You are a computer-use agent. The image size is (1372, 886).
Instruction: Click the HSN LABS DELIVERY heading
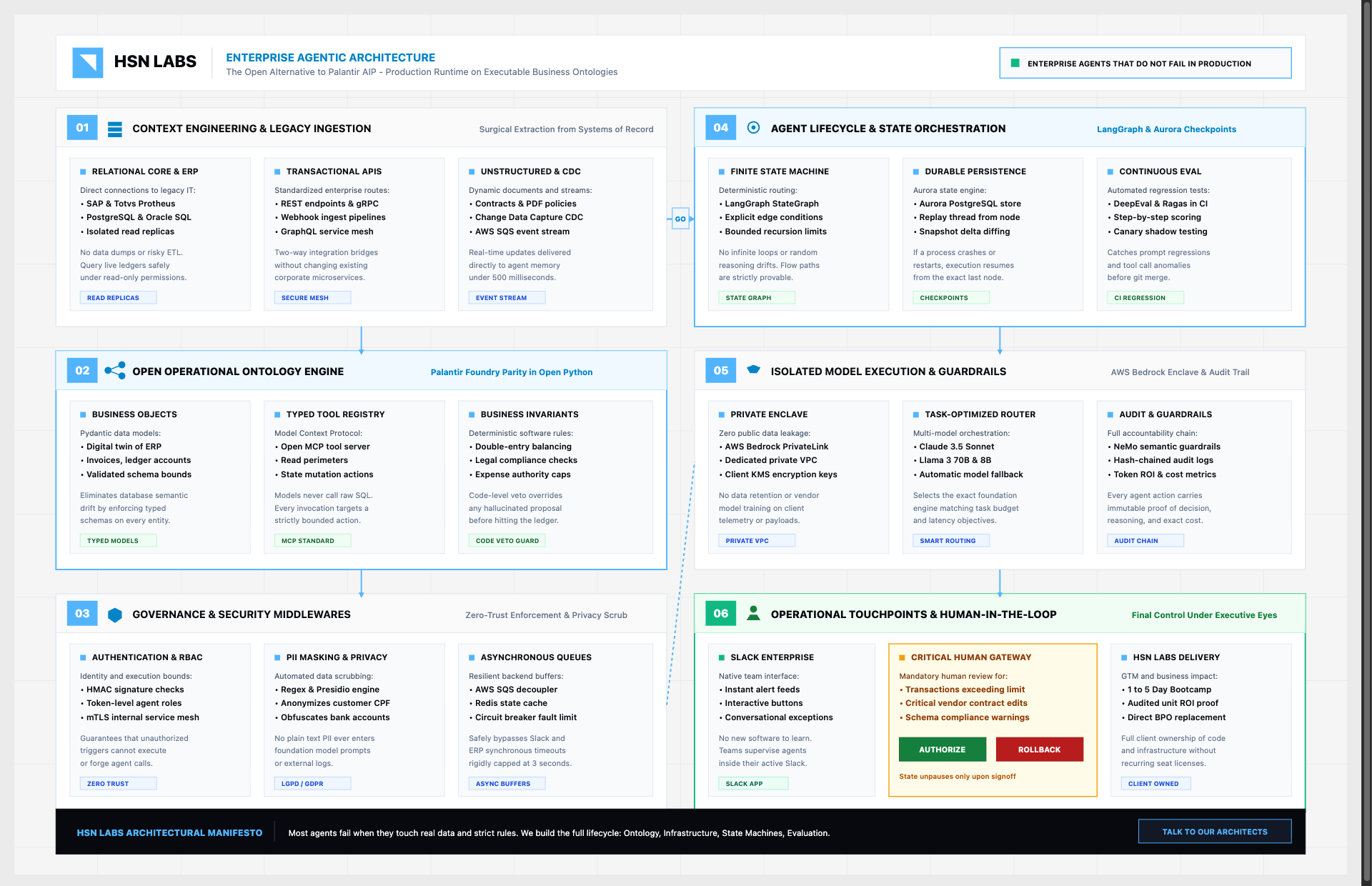coord(1176,657)
